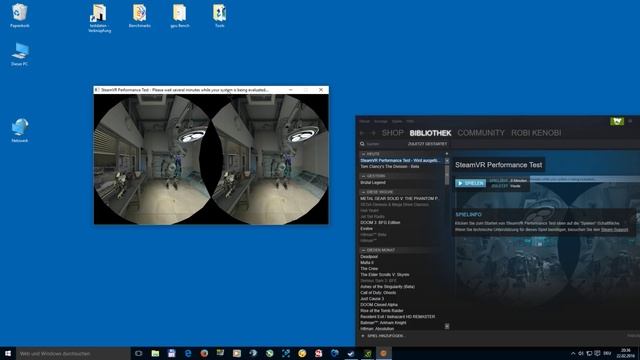Switch to the BIBLIOTHEK tab
This screenshot has width=640, height=360.
point(430,133)
